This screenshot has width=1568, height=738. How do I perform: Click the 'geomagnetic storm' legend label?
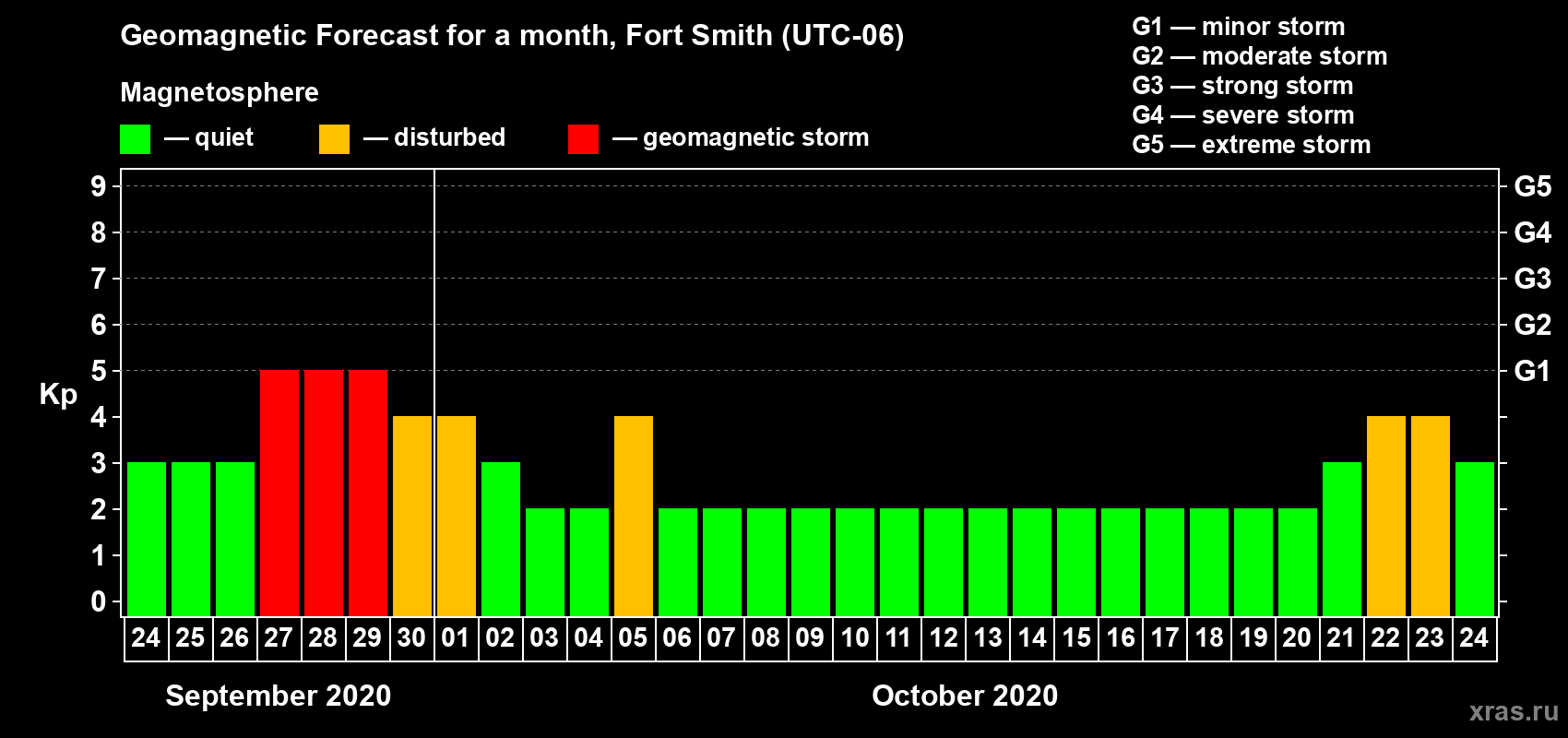755,137
